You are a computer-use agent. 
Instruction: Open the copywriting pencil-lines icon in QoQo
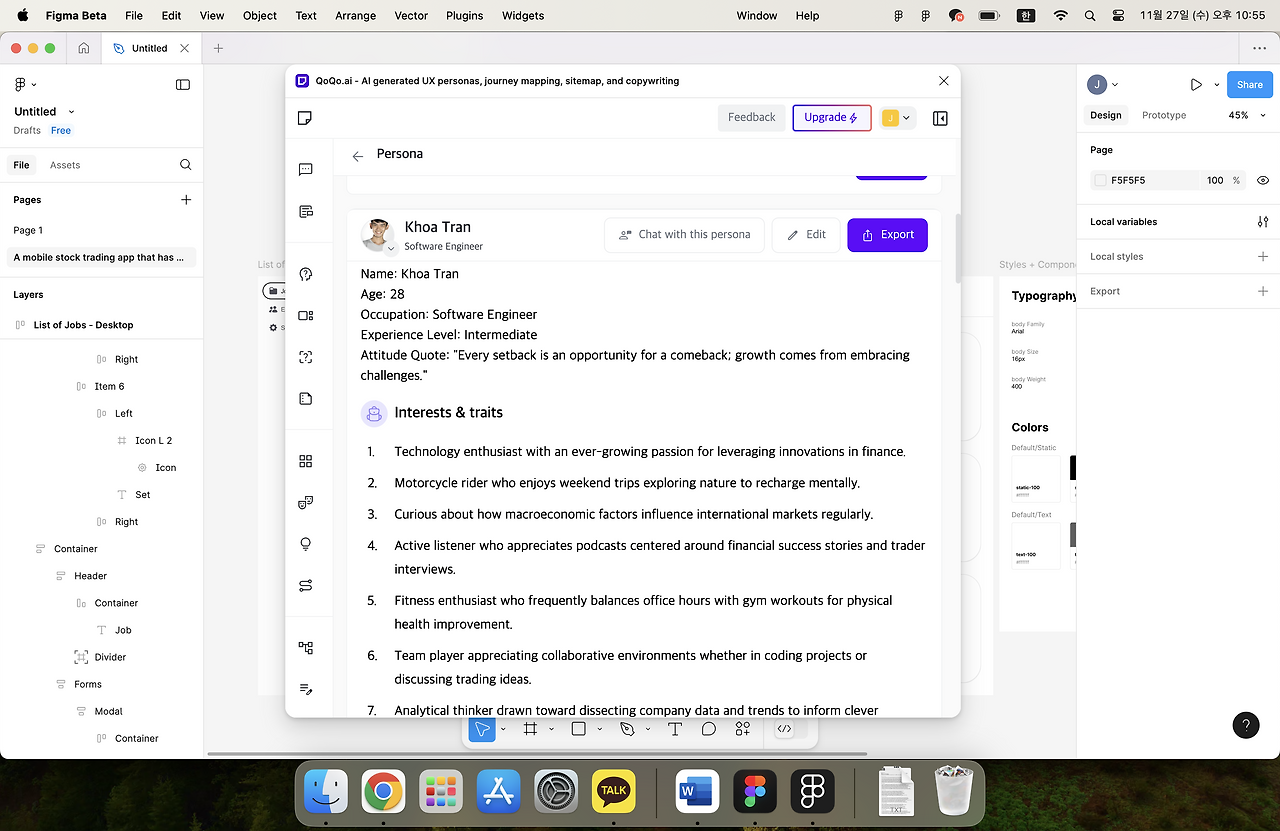coord(306,689)
